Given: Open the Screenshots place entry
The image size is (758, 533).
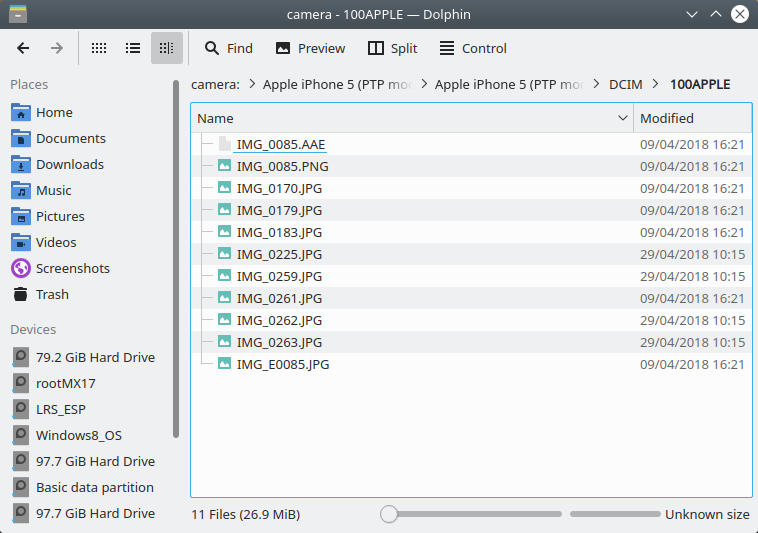Looking at the screenshot, I should point(72,268).
